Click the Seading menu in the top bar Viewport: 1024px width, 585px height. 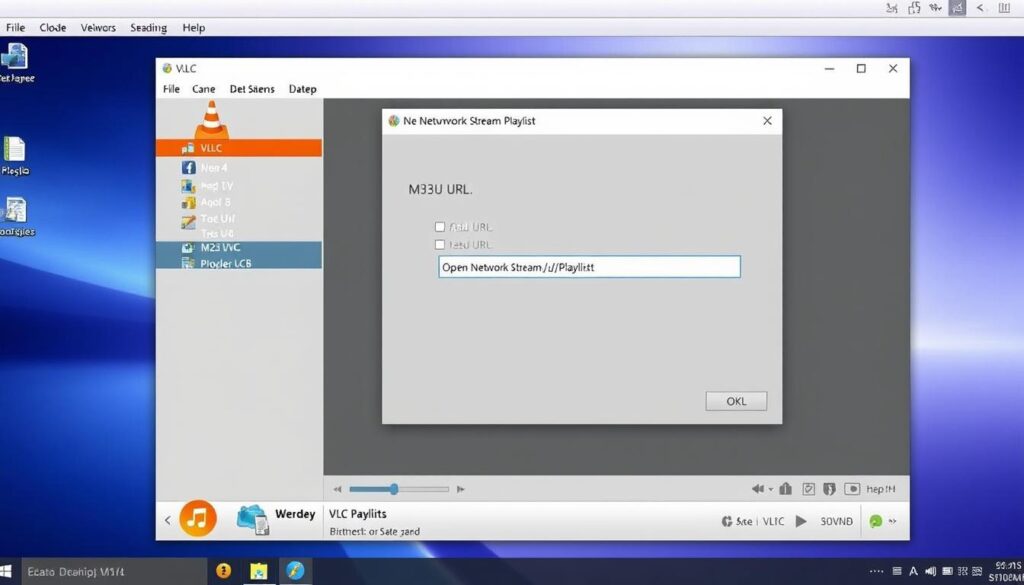point(148,27)
